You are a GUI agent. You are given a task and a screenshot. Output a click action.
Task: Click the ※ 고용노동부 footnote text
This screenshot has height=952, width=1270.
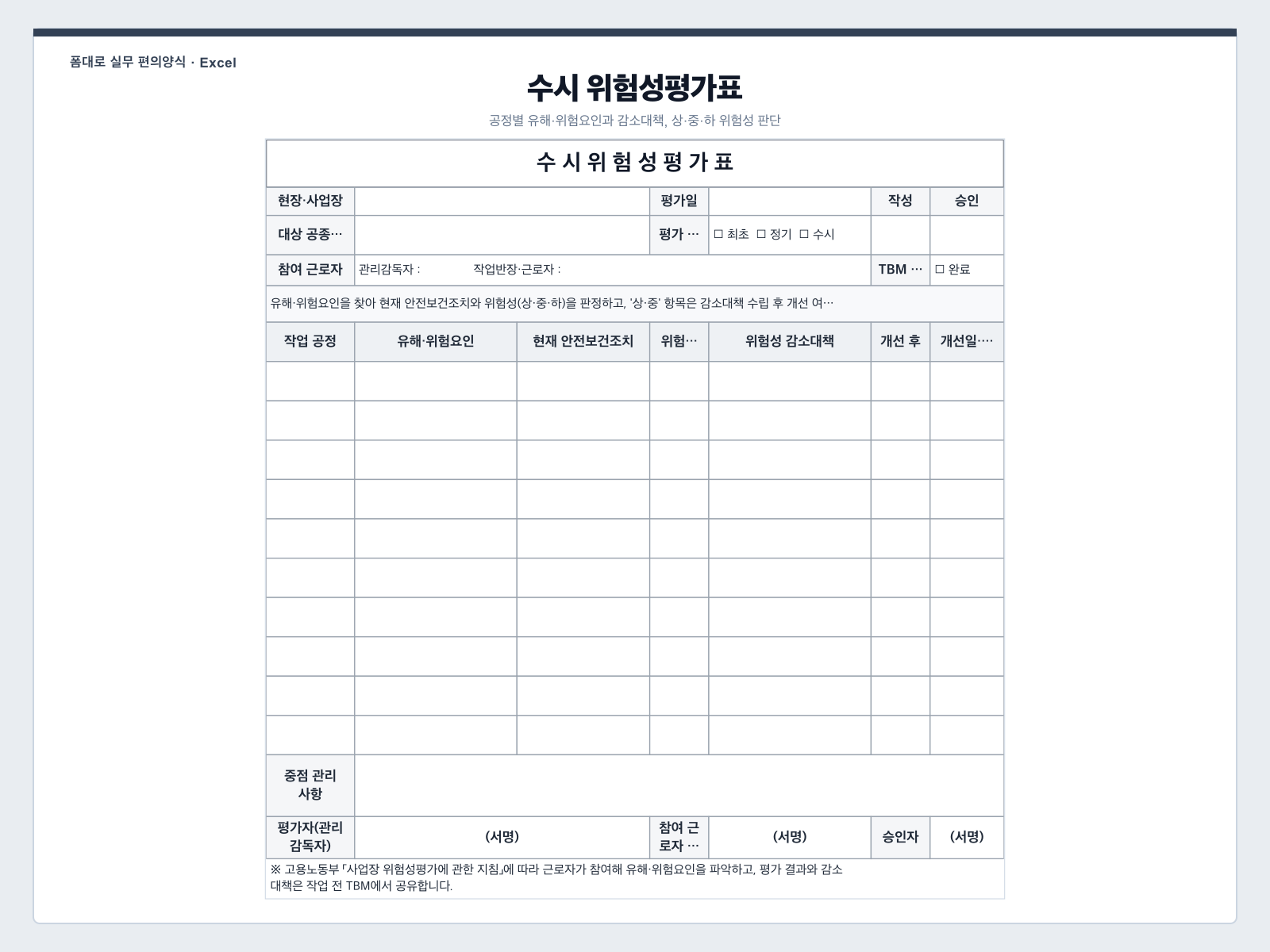(x=556, y=878)
